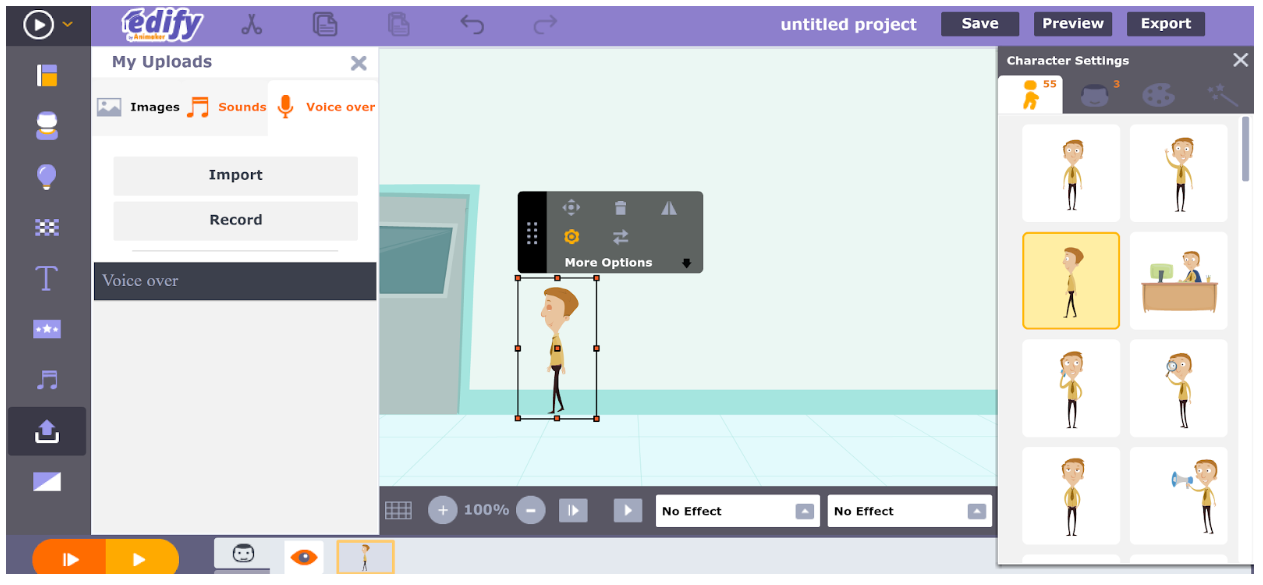The width and height of the screenshot is (1263, 585).
Task: Open the transitions sidebar icon
Action: point(47,482)
